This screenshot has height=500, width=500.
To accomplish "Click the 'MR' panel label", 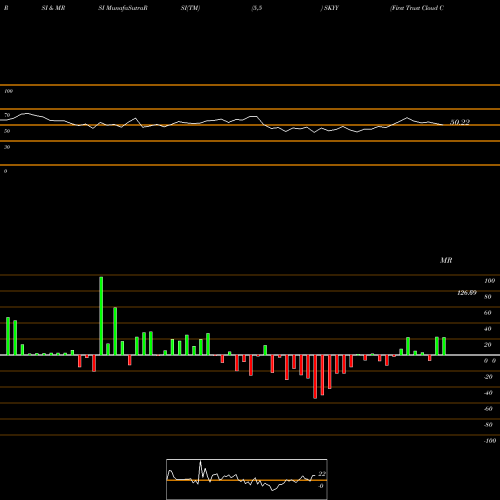I will click(x=446, y=260).
